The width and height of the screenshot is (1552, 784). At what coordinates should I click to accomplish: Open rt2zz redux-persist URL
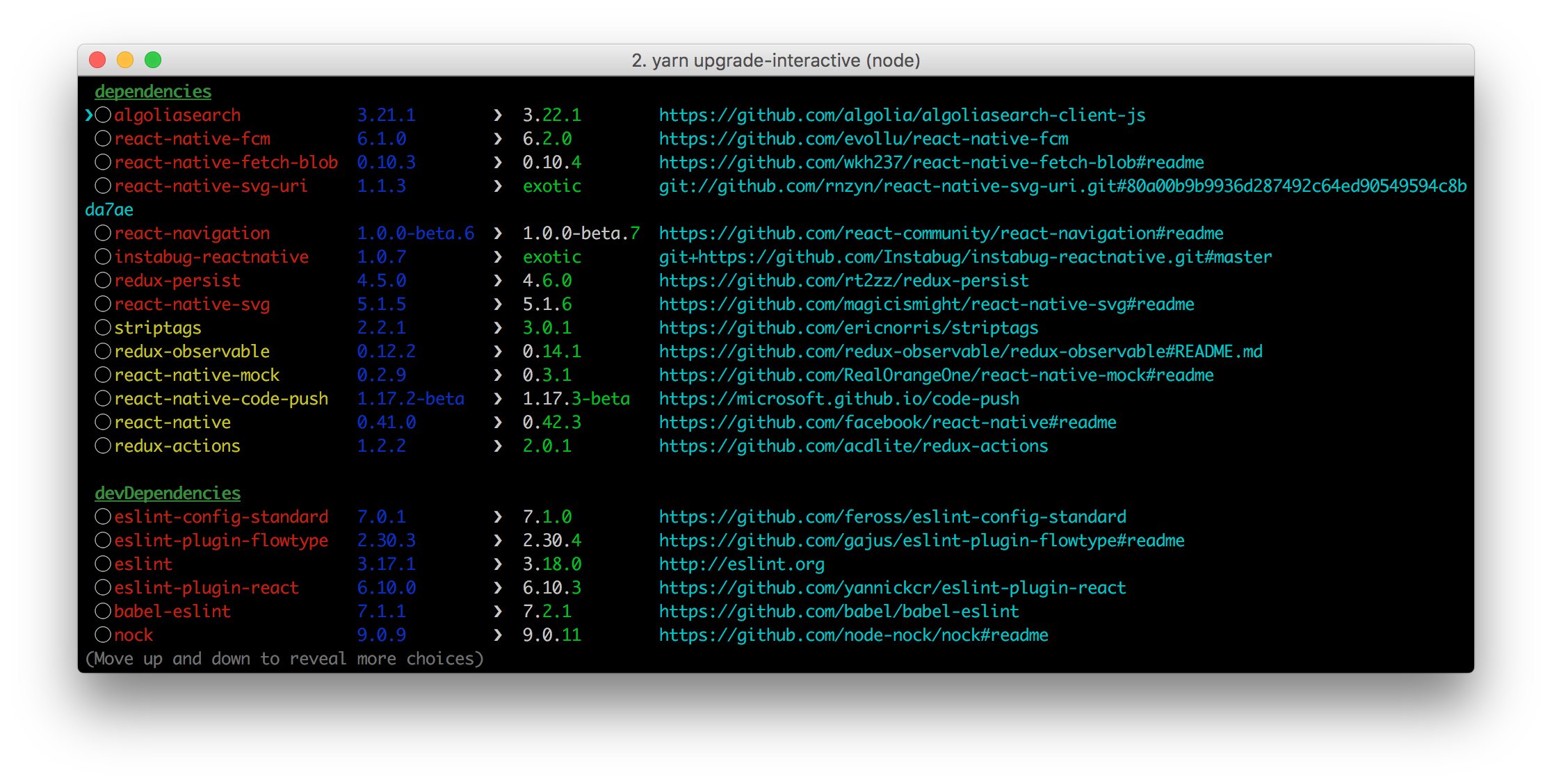coord(843,281)
